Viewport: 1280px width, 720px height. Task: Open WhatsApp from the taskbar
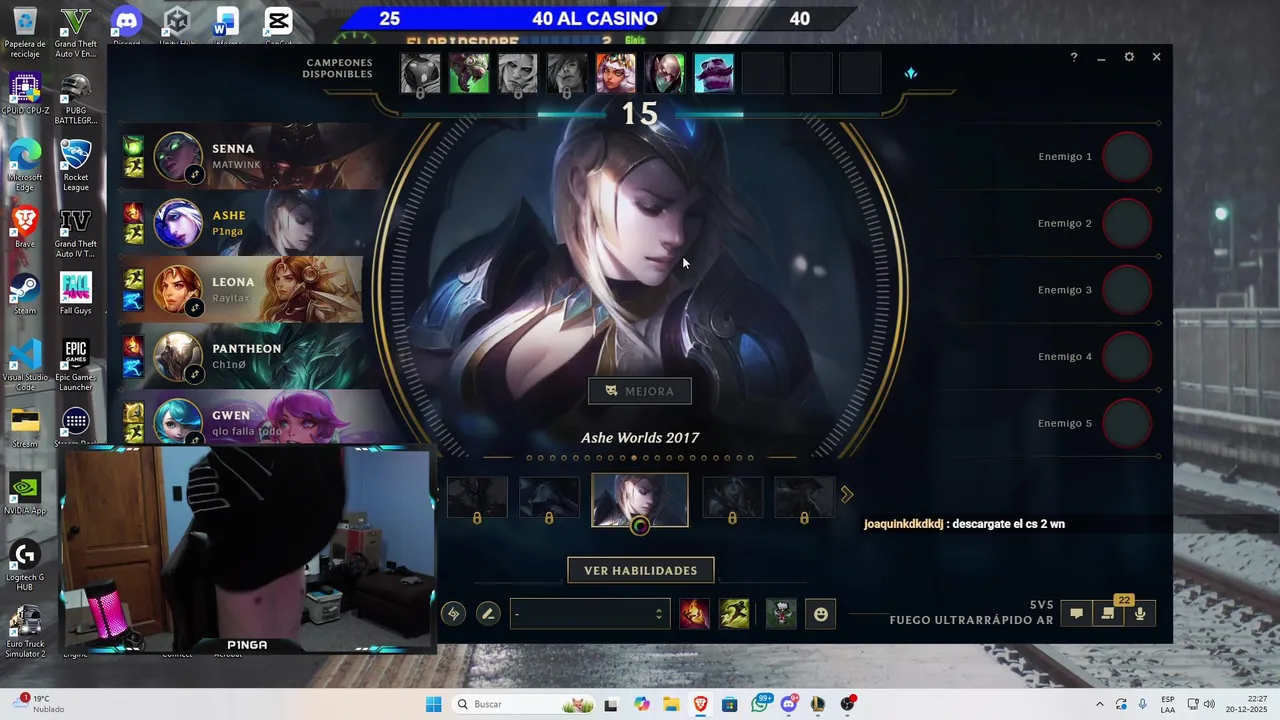760,704
